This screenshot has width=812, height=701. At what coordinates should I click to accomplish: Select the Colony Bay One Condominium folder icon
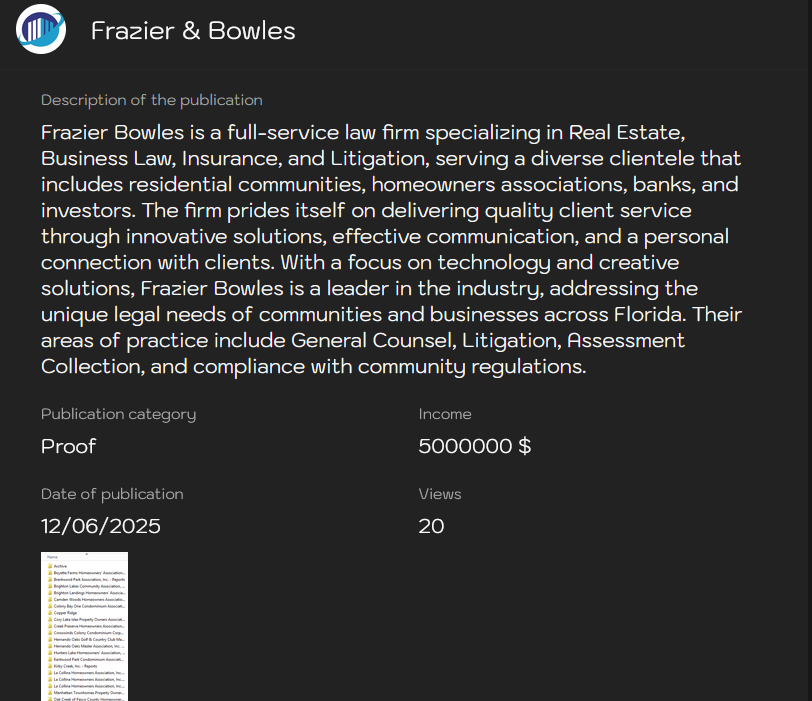(x=51, y=605)
